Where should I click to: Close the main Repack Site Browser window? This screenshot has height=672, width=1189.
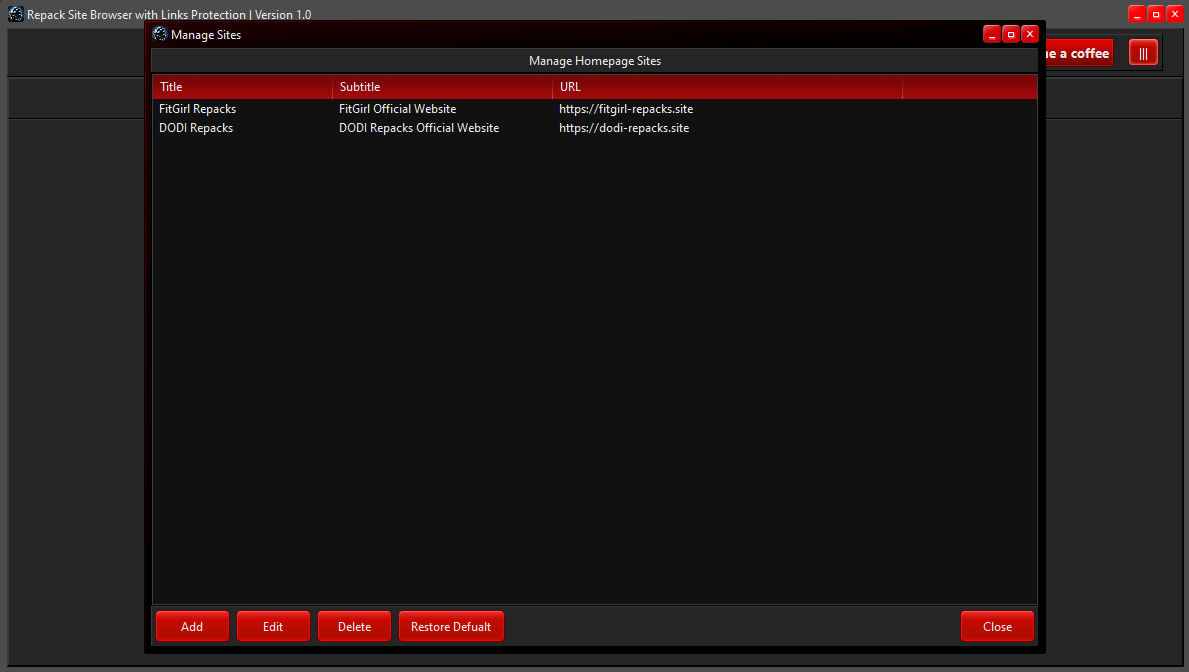tap(1175, 14)
